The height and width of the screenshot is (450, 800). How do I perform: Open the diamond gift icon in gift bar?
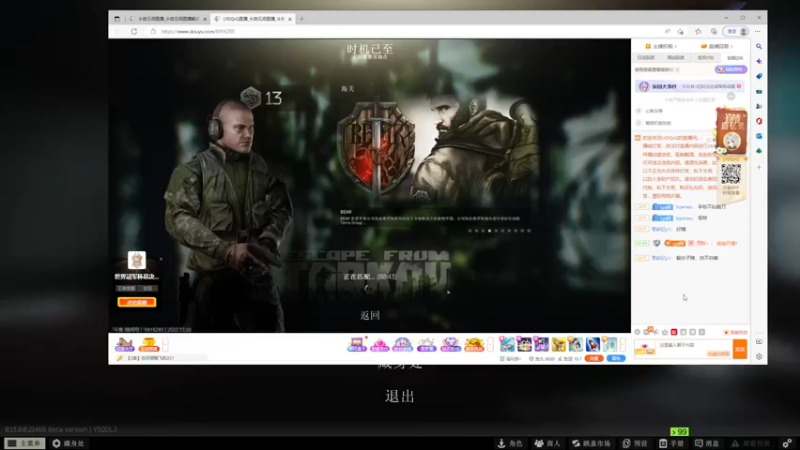(x=450, y=344)
